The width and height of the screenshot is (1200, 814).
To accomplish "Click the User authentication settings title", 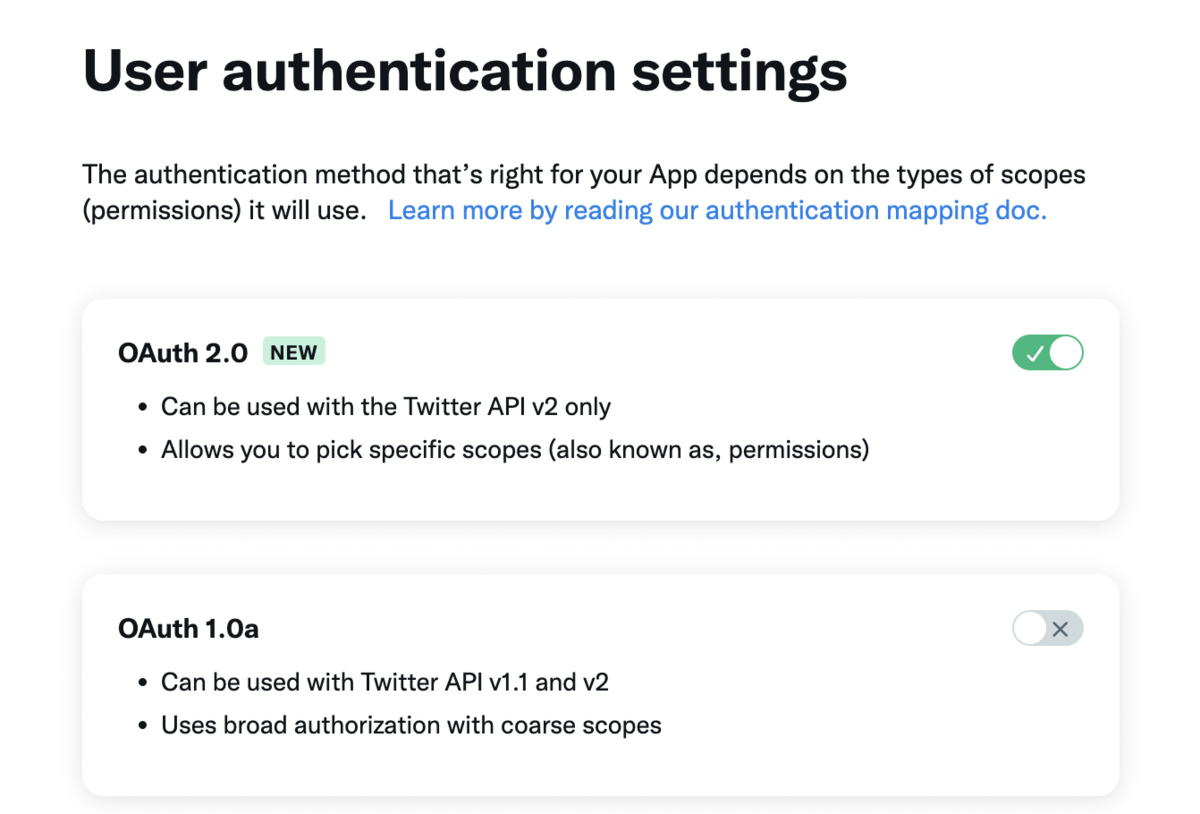I will click(465, 71).
